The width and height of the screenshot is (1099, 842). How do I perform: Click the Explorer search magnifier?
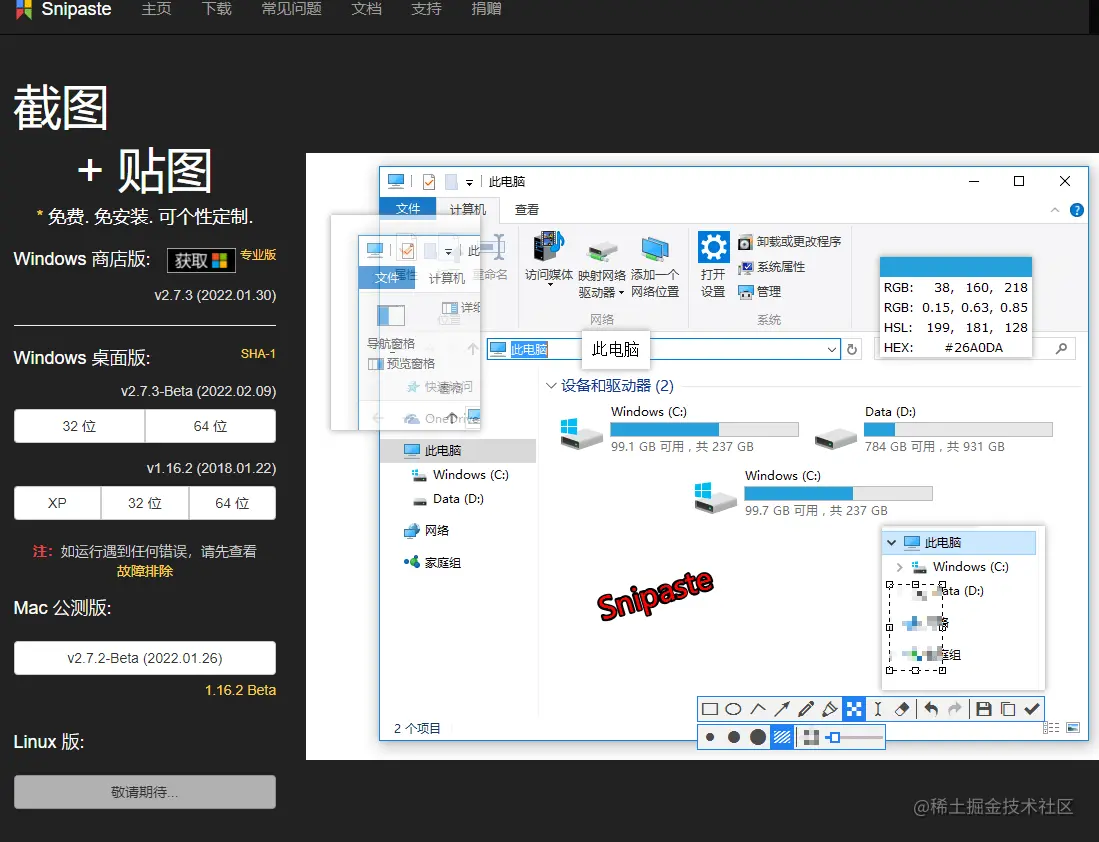(1062, 348)
